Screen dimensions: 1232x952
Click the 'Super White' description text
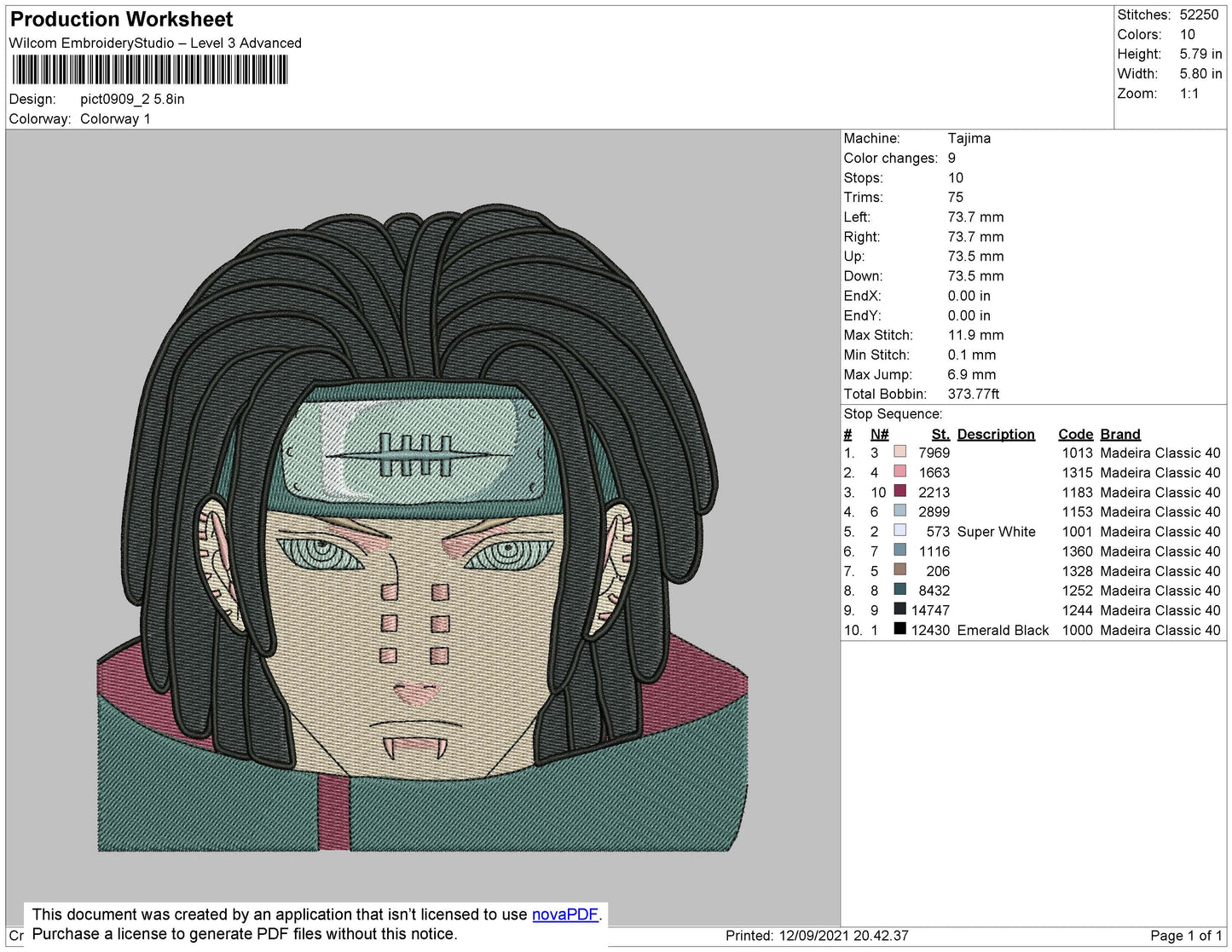(997, 532)
